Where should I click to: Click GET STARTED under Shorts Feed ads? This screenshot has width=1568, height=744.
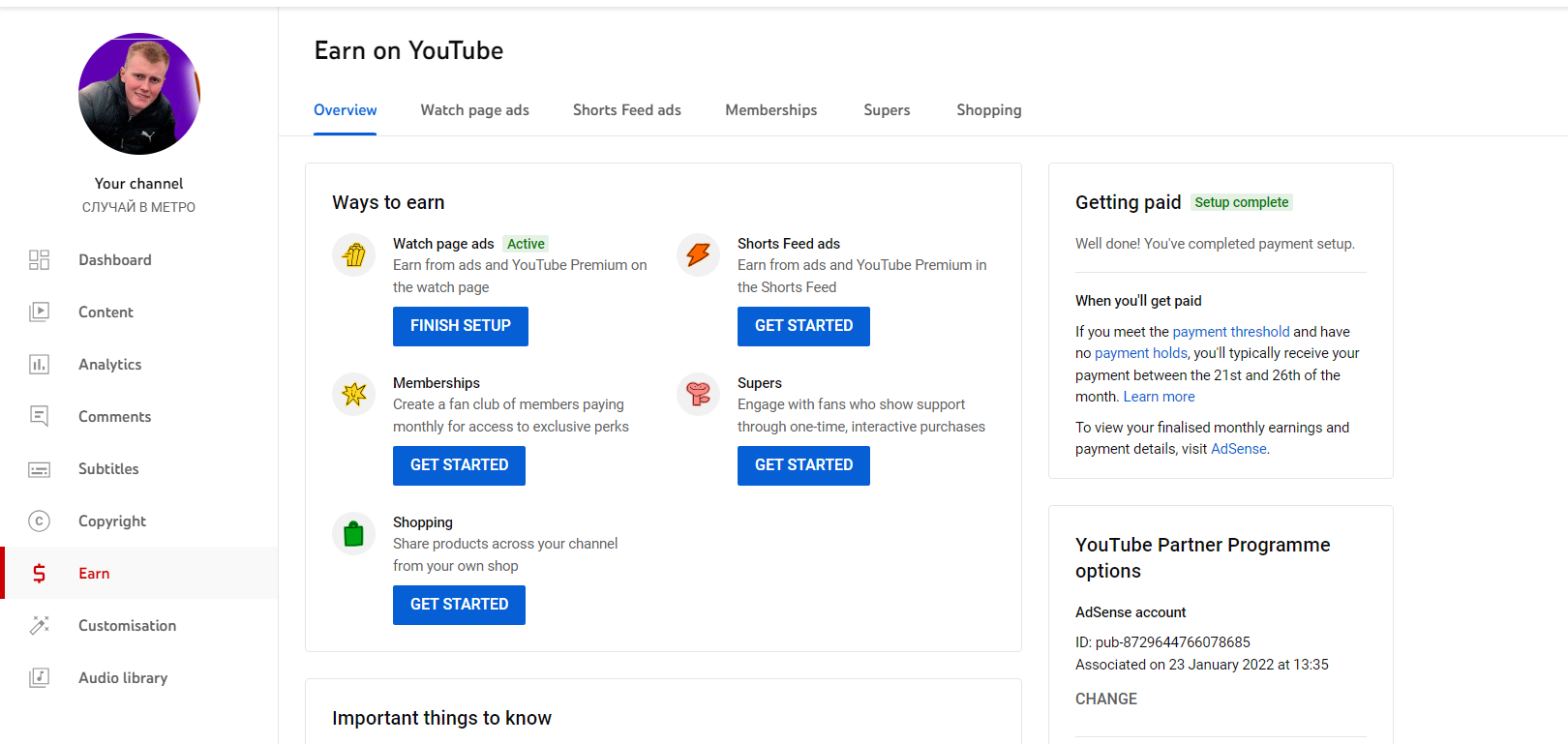pyautogui.click(x=803, y=326)
